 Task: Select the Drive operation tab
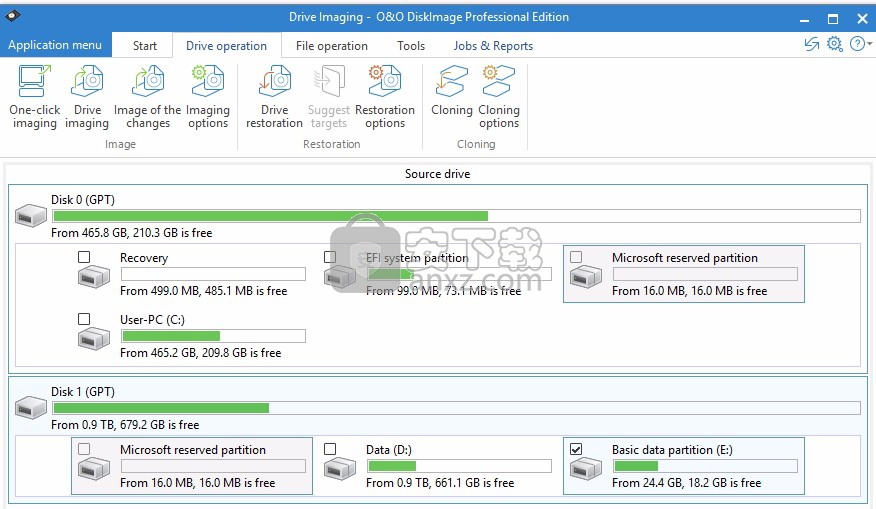[226, 46]
